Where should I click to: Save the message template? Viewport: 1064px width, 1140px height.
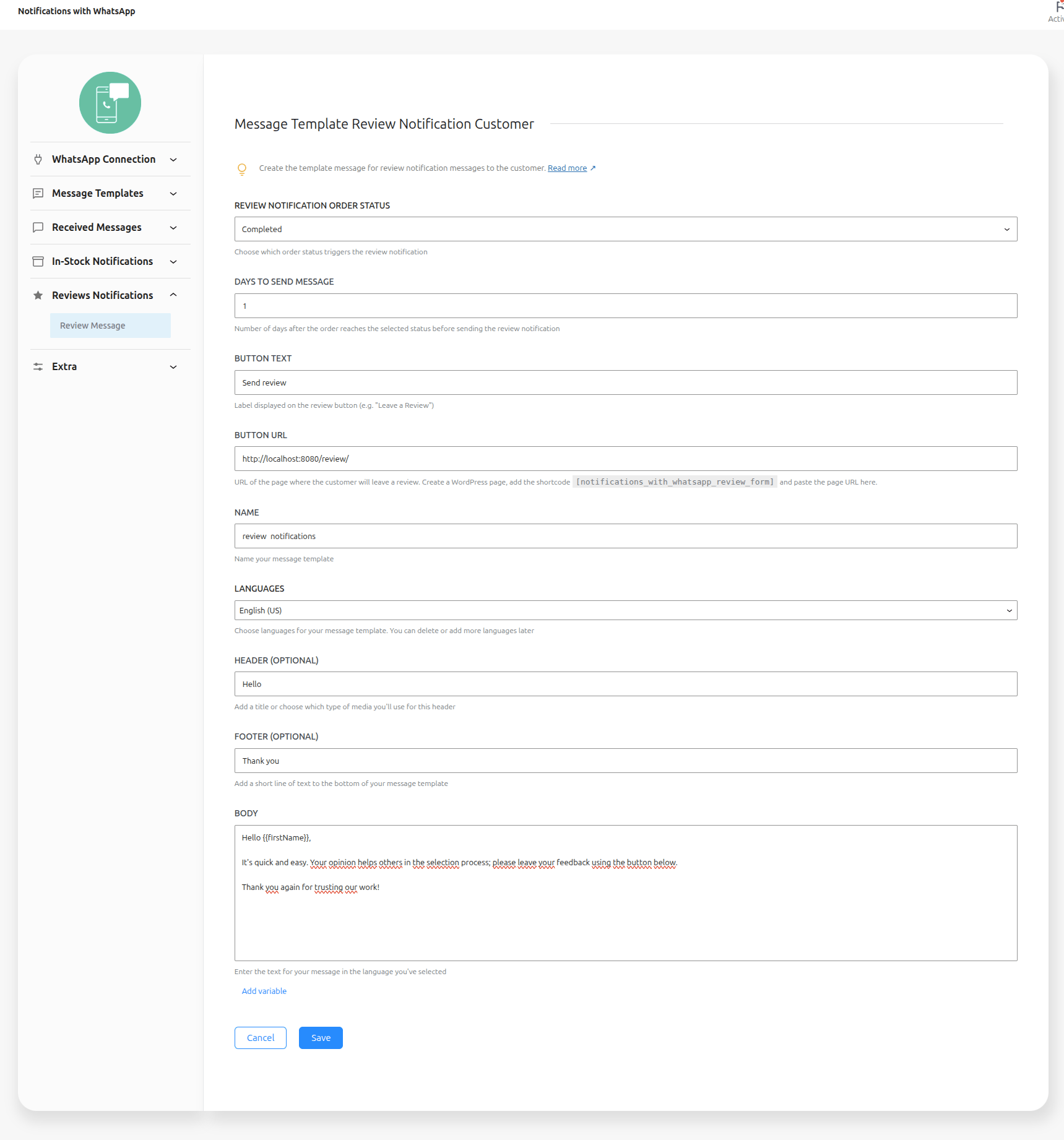point(321,1038)
